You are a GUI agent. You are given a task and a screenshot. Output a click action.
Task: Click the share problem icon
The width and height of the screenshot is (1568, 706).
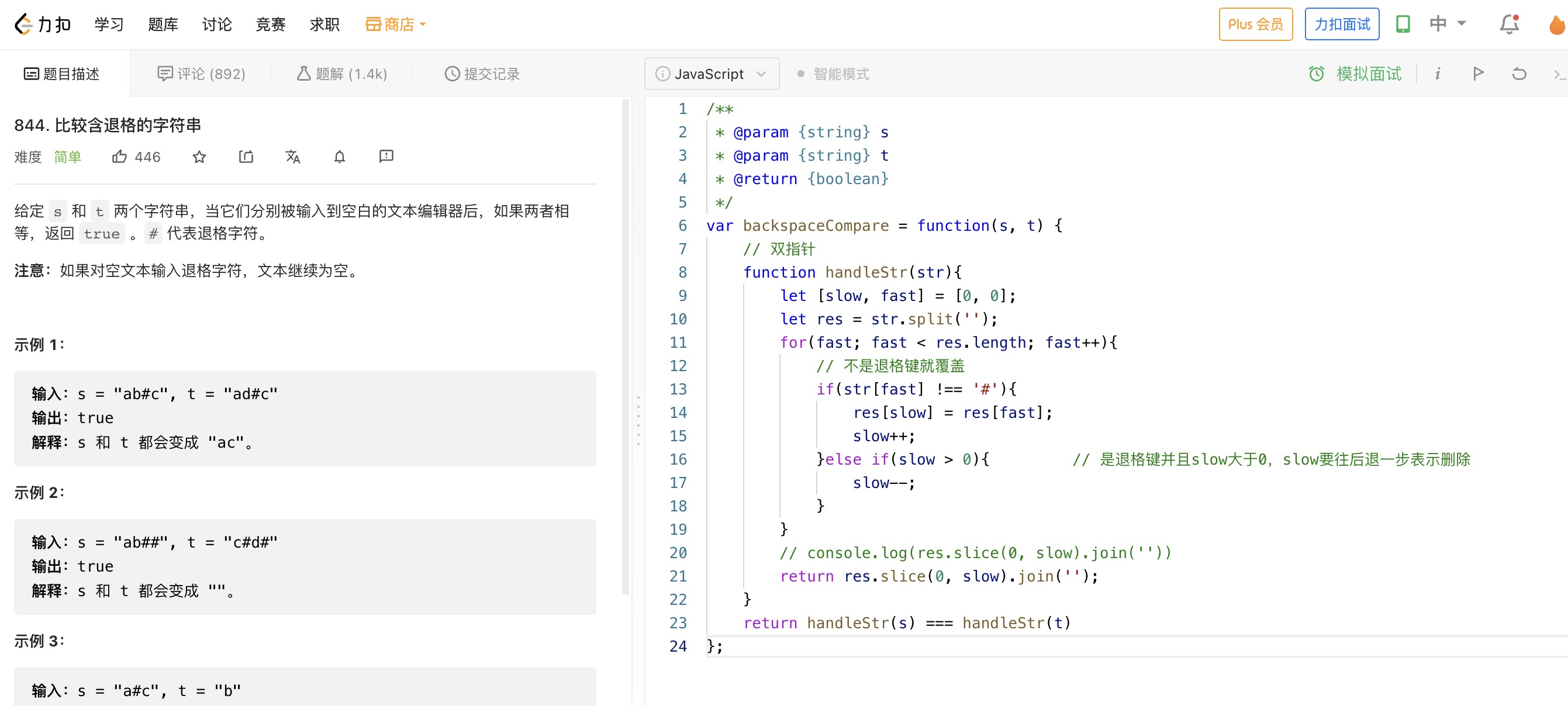[246, 157]
